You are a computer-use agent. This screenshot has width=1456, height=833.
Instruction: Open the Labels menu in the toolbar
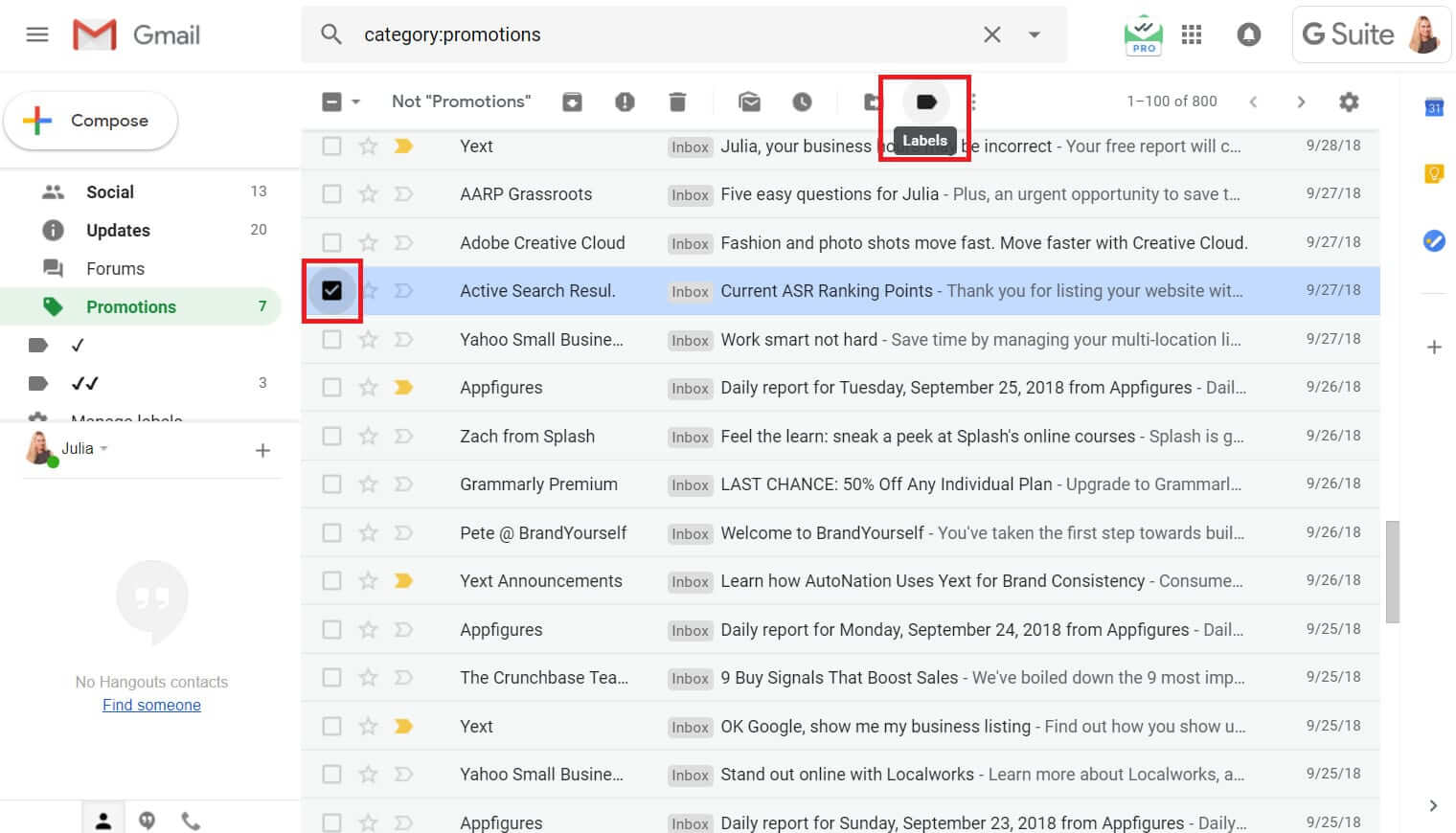pyautogui.click(x=923, y=101)
